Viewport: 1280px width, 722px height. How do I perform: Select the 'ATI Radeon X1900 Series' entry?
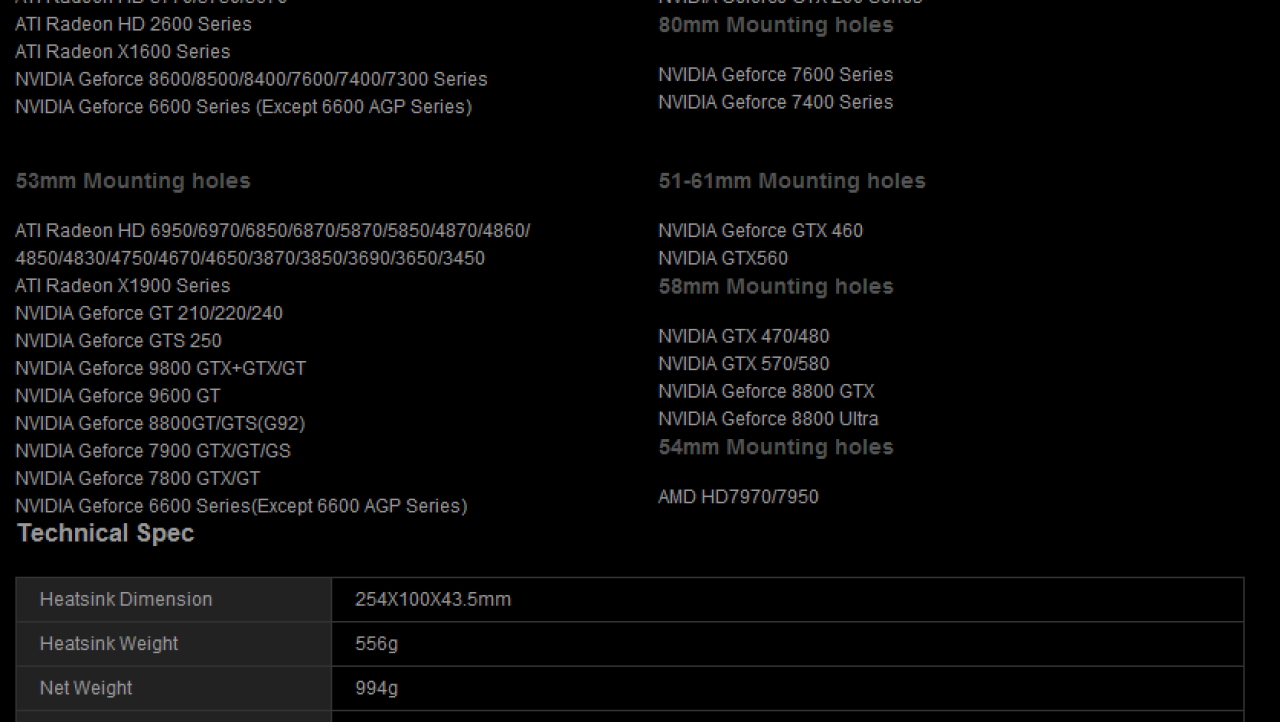122,286
